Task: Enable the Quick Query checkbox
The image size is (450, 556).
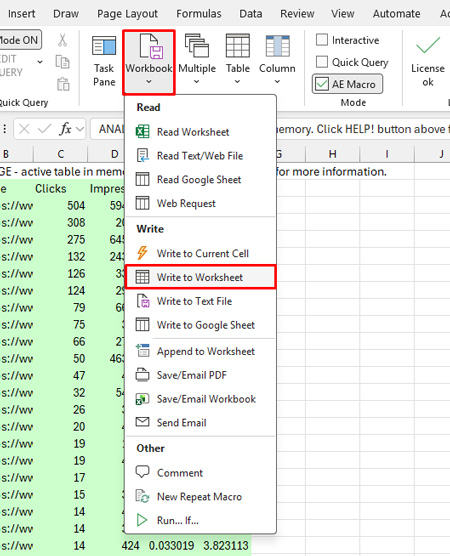Action: (322, 62)
